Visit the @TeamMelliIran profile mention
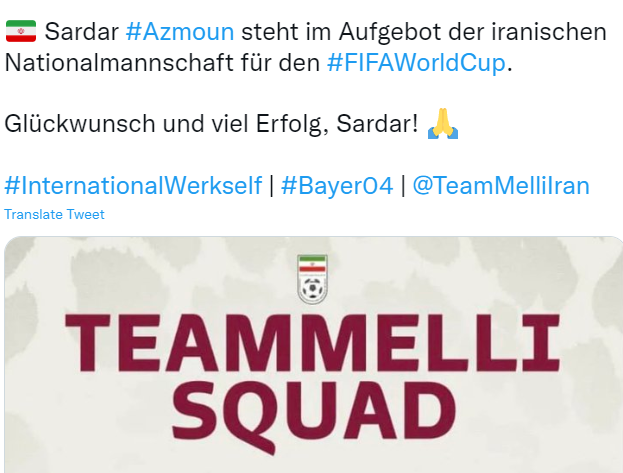Screen dimensions: 623x473 click(x=501, y=185)
